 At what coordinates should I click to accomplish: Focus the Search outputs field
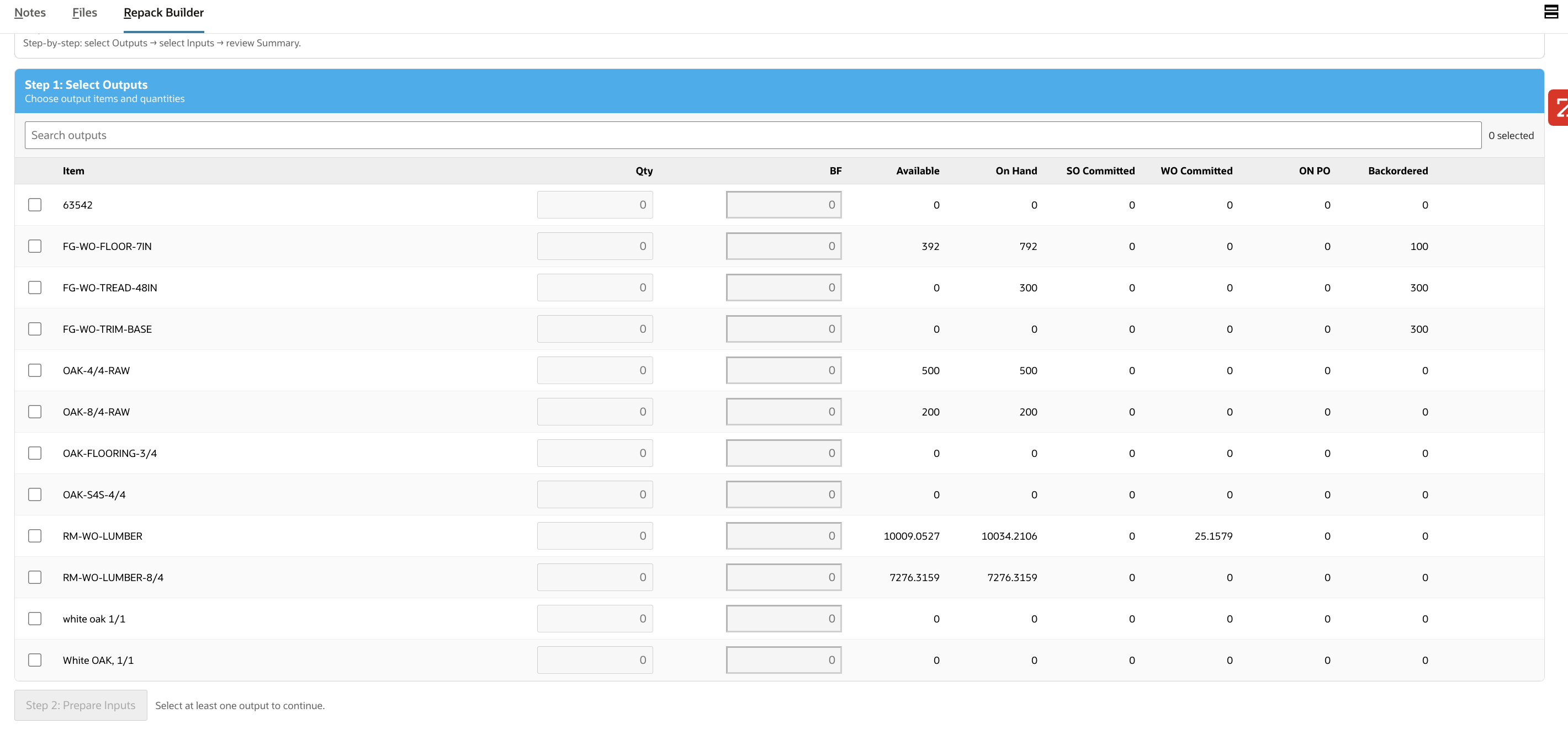[753, 135]
